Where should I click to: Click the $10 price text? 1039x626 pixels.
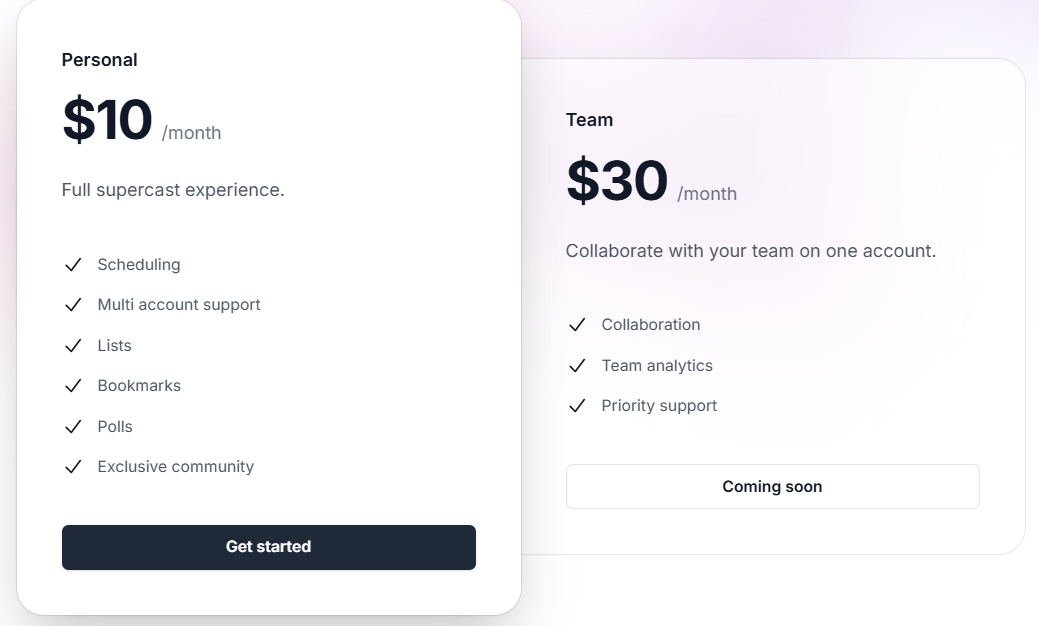pos(107,121)
